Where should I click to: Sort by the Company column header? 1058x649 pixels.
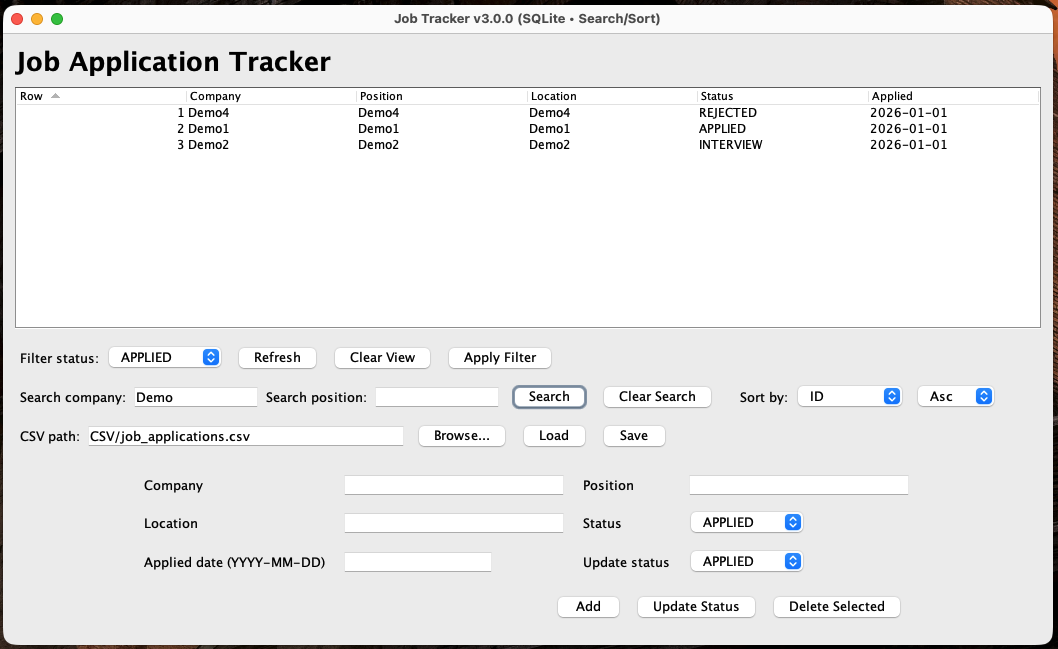pyautogui.click(x=270, y=96)
